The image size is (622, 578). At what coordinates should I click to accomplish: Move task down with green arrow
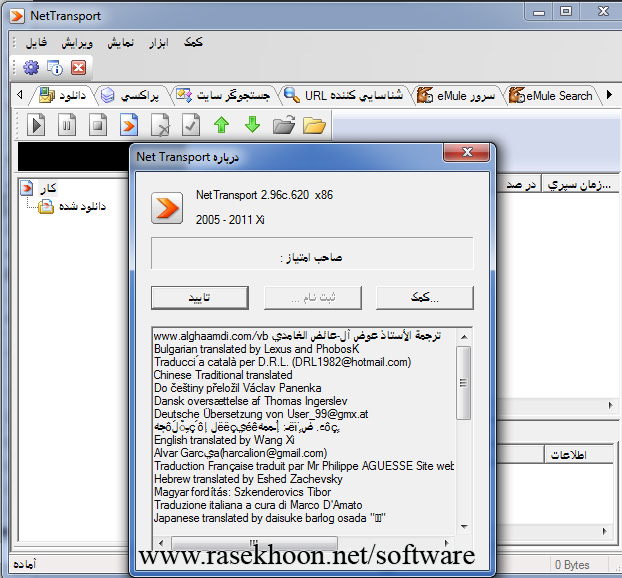pyautogui.click(x=253, y=125)
